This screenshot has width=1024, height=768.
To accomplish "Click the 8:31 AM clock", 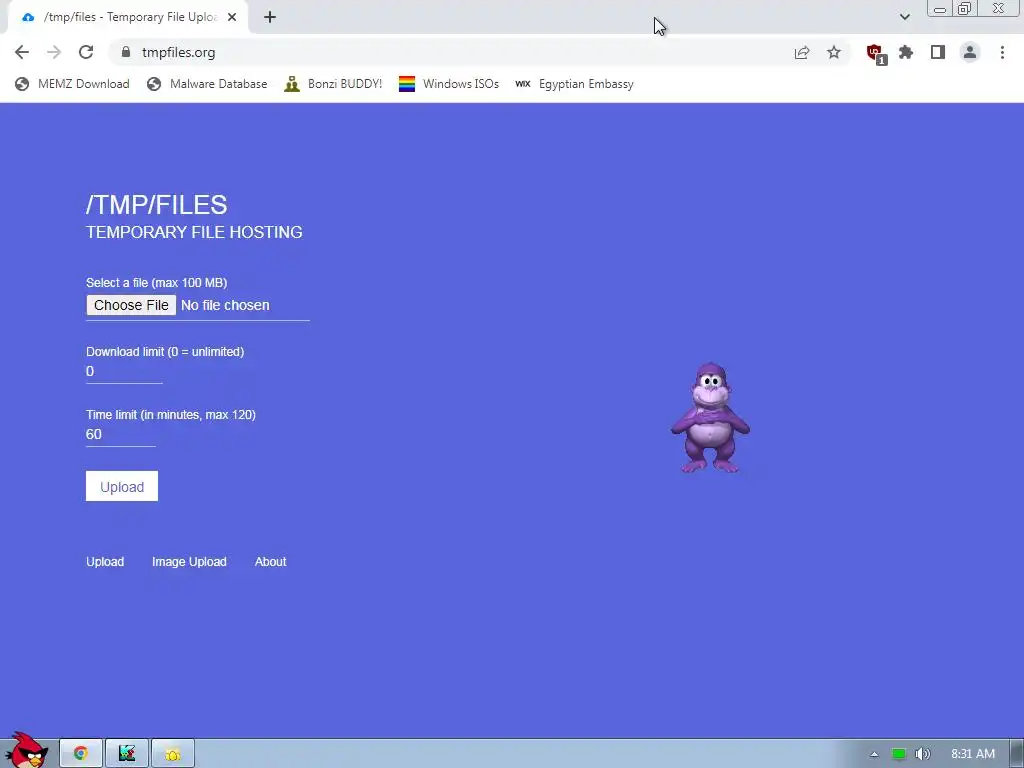I will coord(973,754).
